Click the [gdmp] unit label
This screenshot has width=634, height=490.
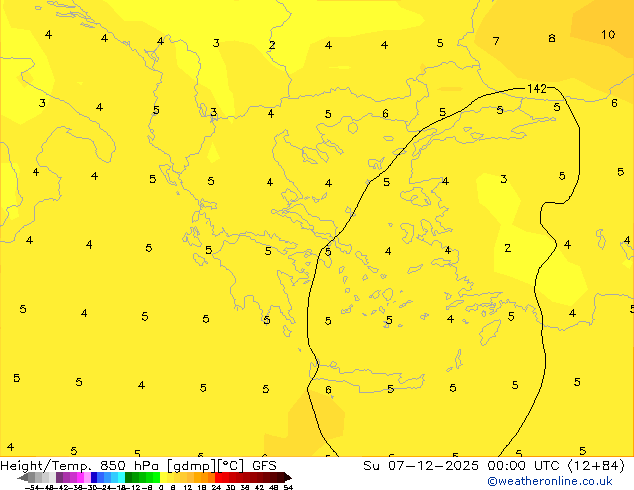[192, 466]
